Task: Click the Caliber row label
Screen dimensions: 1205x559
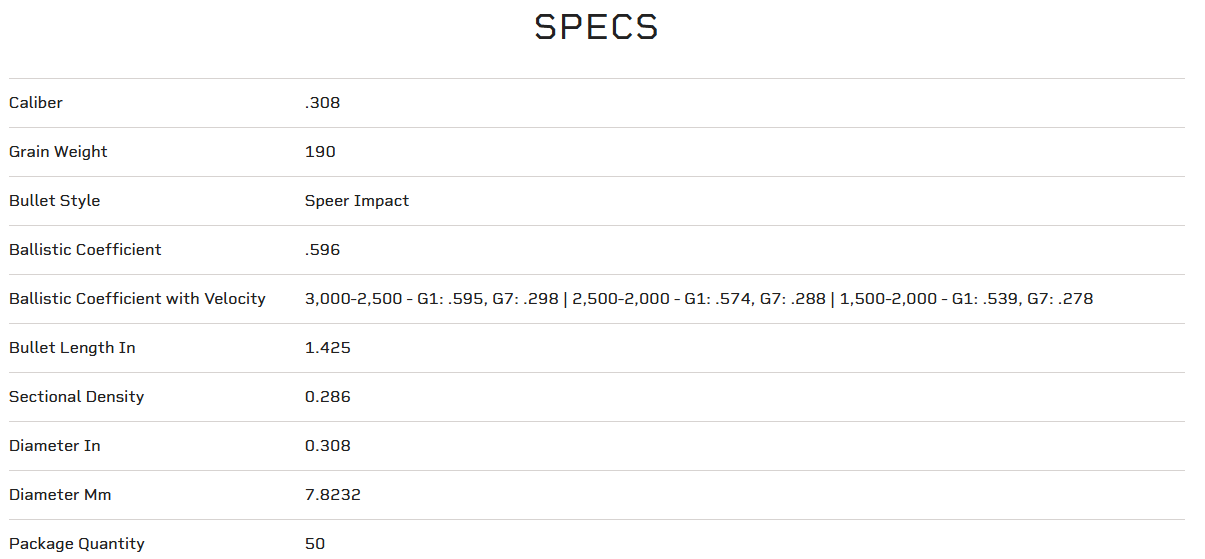Action: click(x=36, y=103)
